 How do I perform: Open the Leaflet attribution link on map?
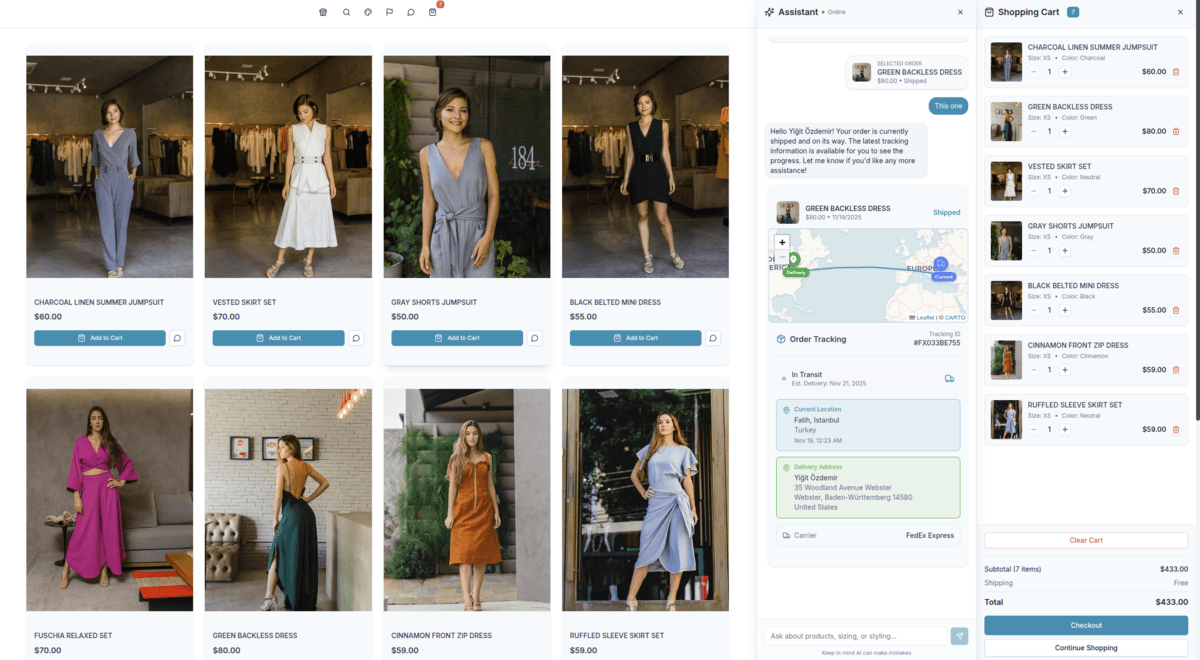click(924, 317)
